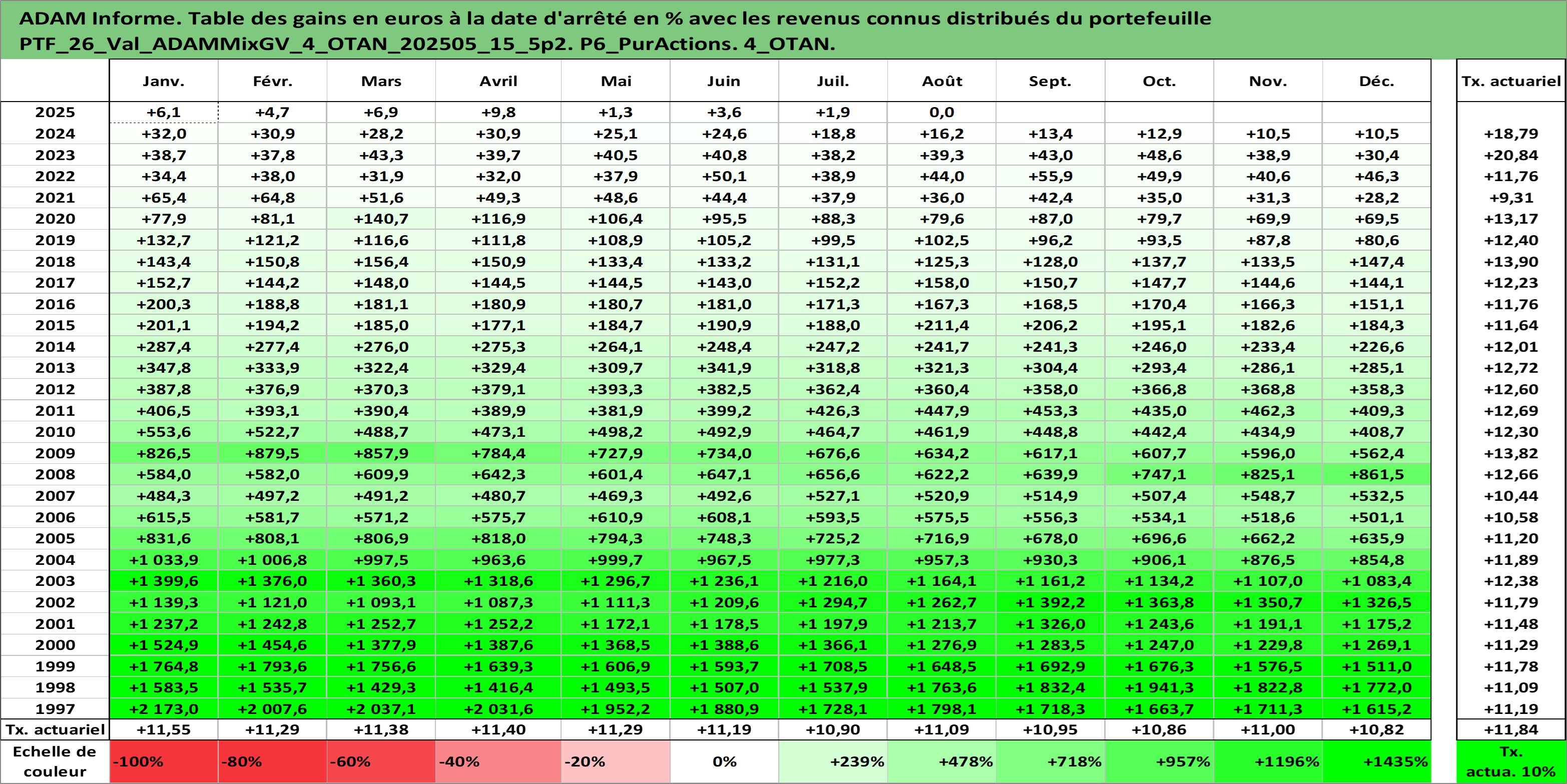Image resolution: width=1567 pixels, height=784 pixels.
Task: Click the +1 941,3 cell in 1998
Action: (x=1160, y=687)
